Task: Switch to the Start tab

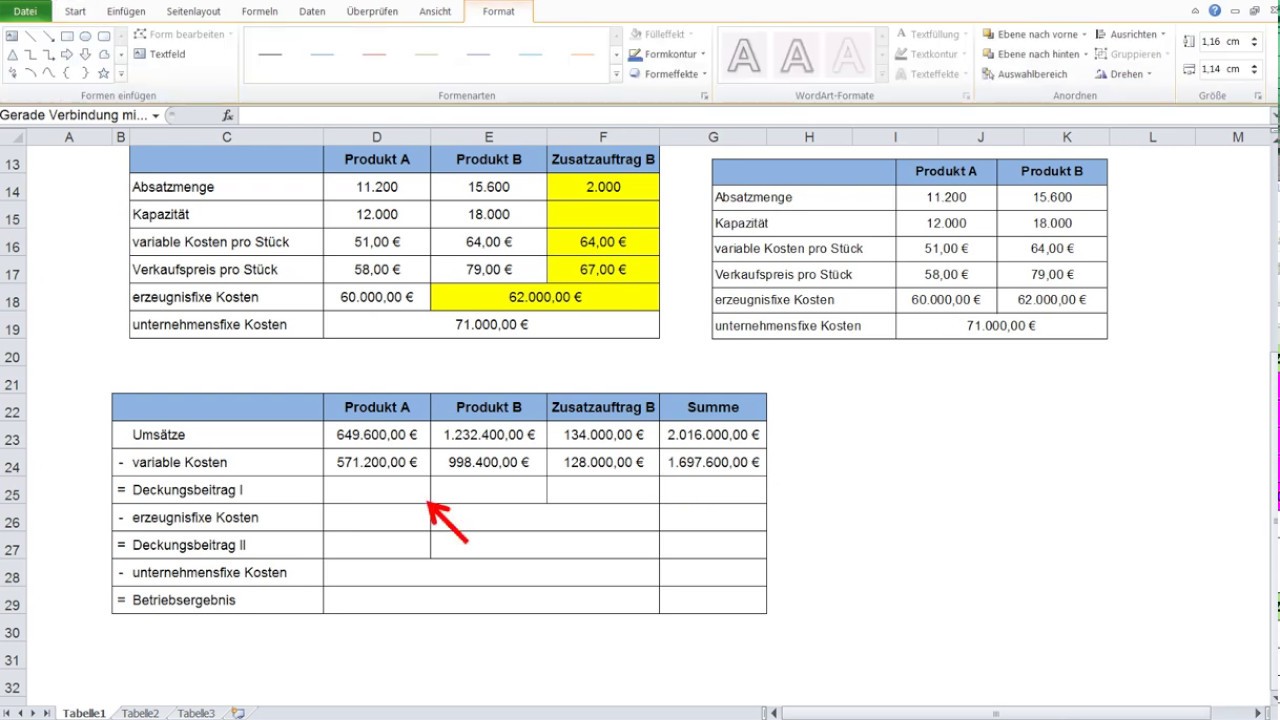Action: coord(75,12)
